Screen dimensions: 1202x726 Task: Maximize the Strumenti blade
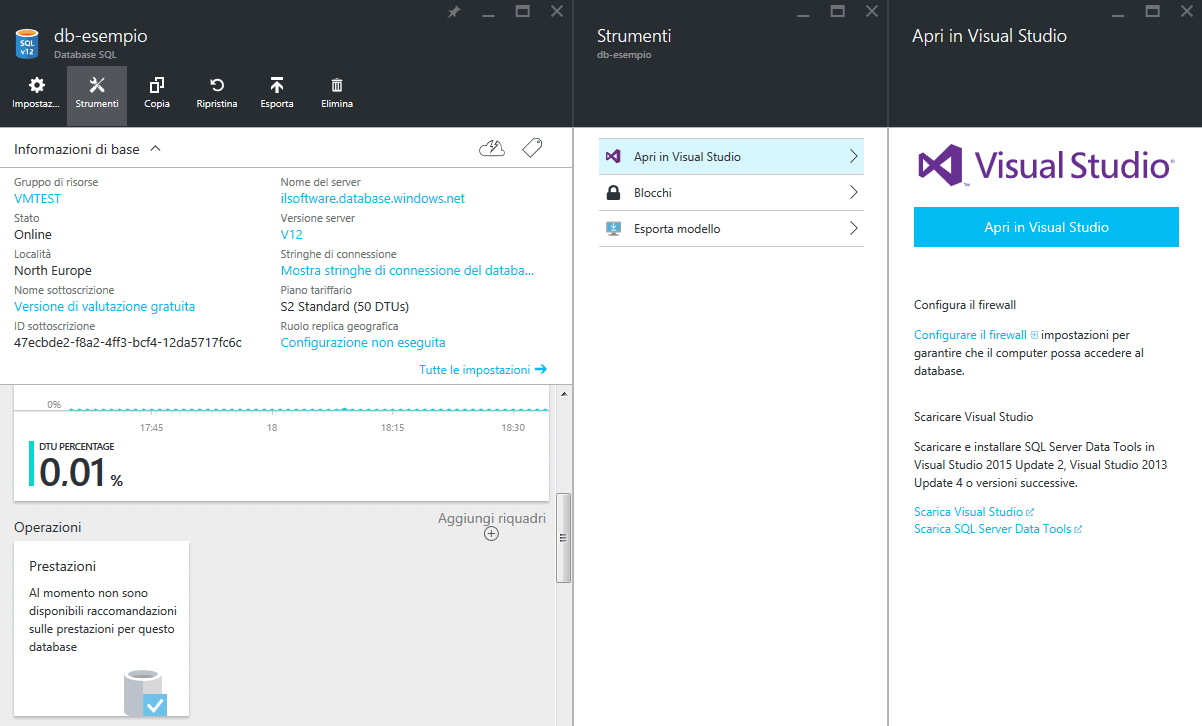coord(838,12)
